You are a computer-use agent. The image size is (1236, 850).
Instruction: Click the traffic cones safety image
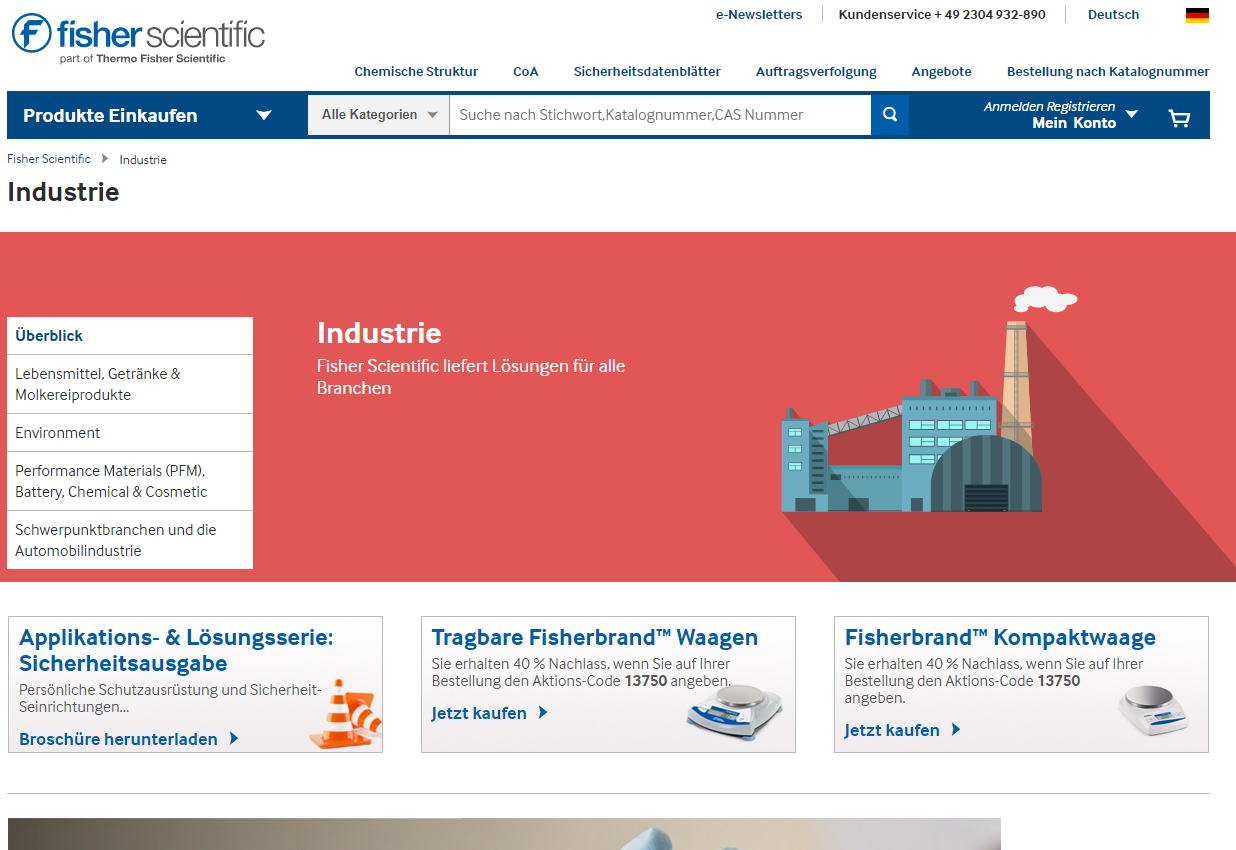345,713
